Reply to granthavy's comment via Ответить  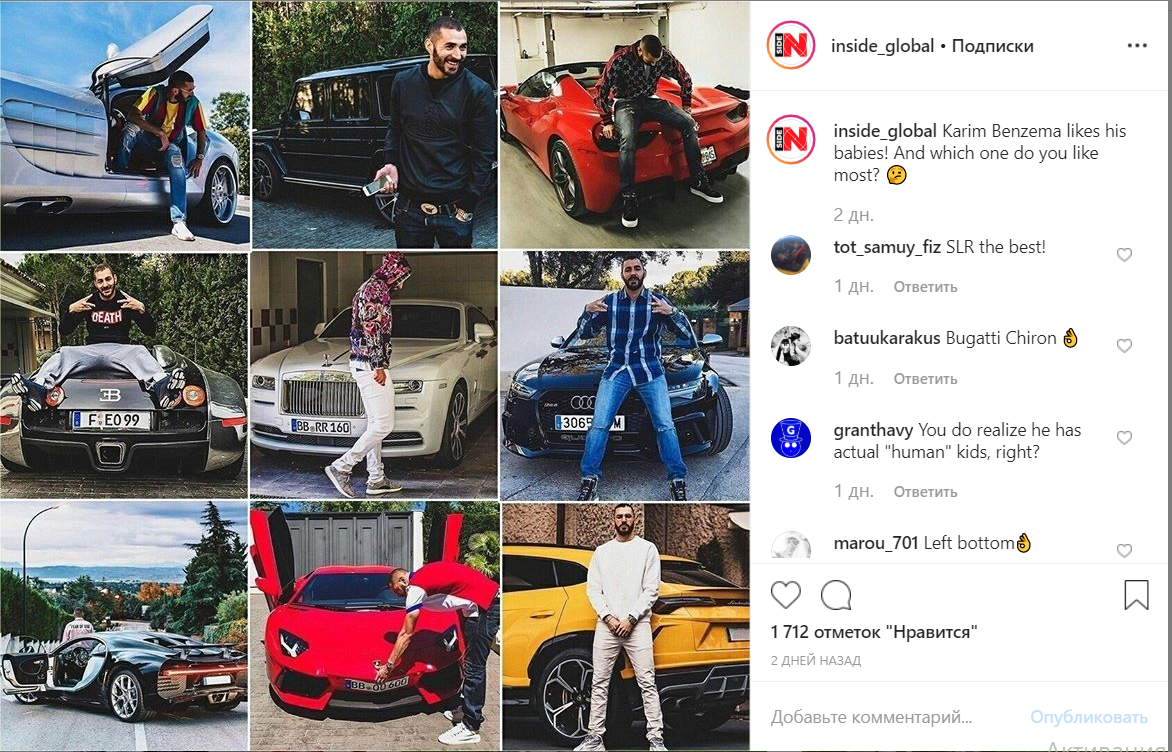coord(925,492)
